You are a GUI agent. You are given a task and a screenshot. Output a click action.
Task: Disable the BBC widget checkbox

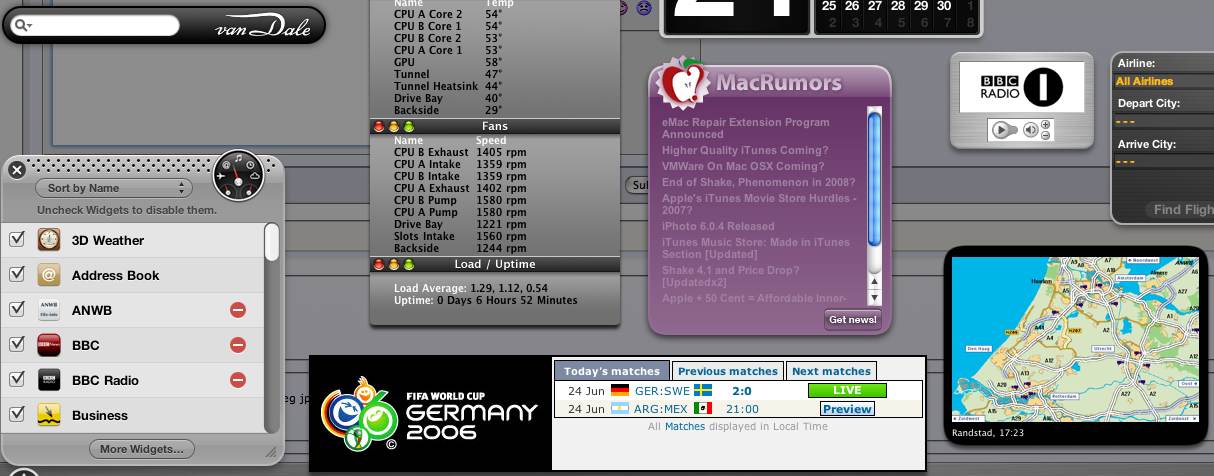pos(16,345)
